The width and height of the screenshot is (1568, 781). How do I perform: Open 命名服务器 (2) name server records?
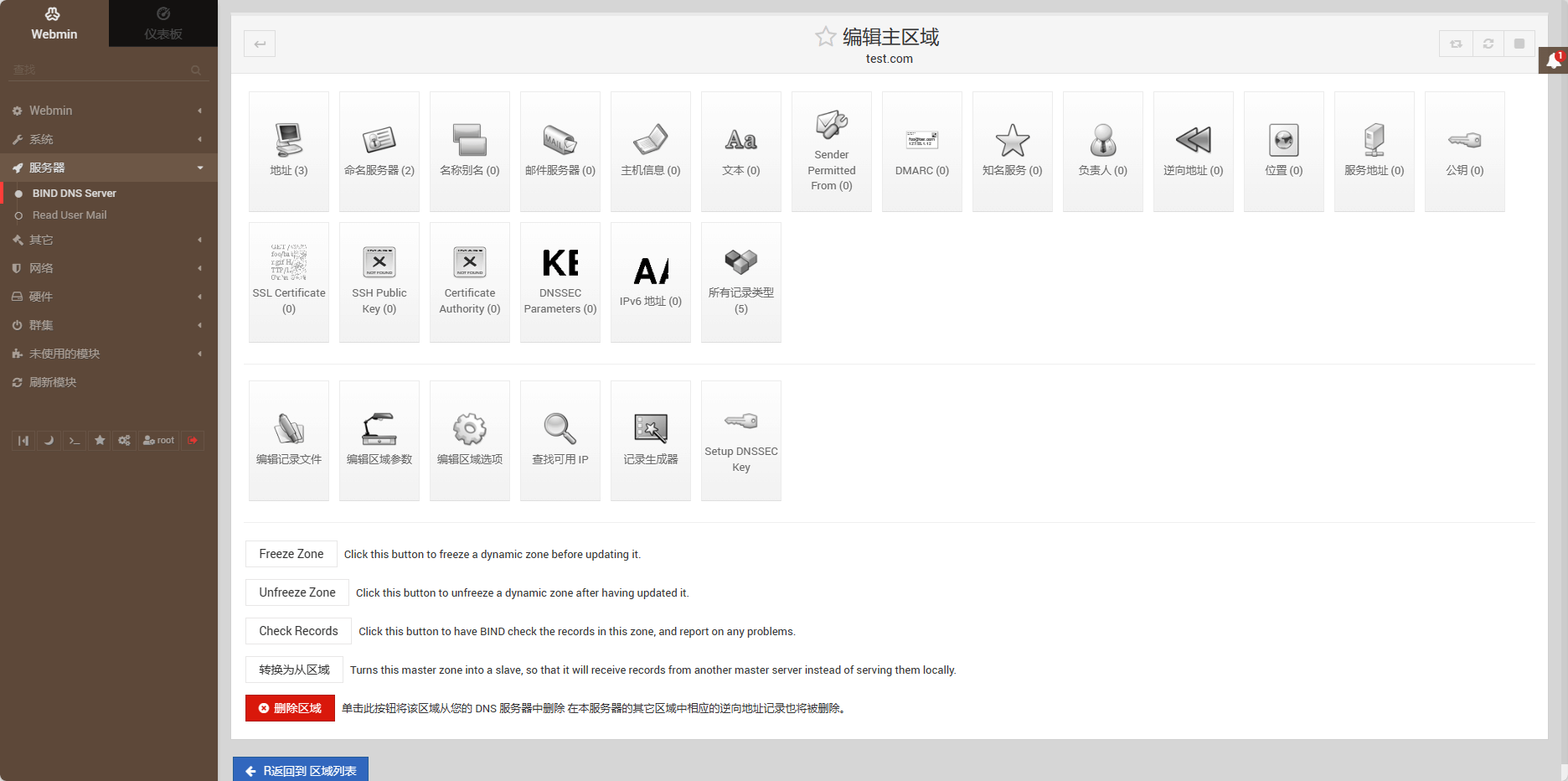click(379, 151)
